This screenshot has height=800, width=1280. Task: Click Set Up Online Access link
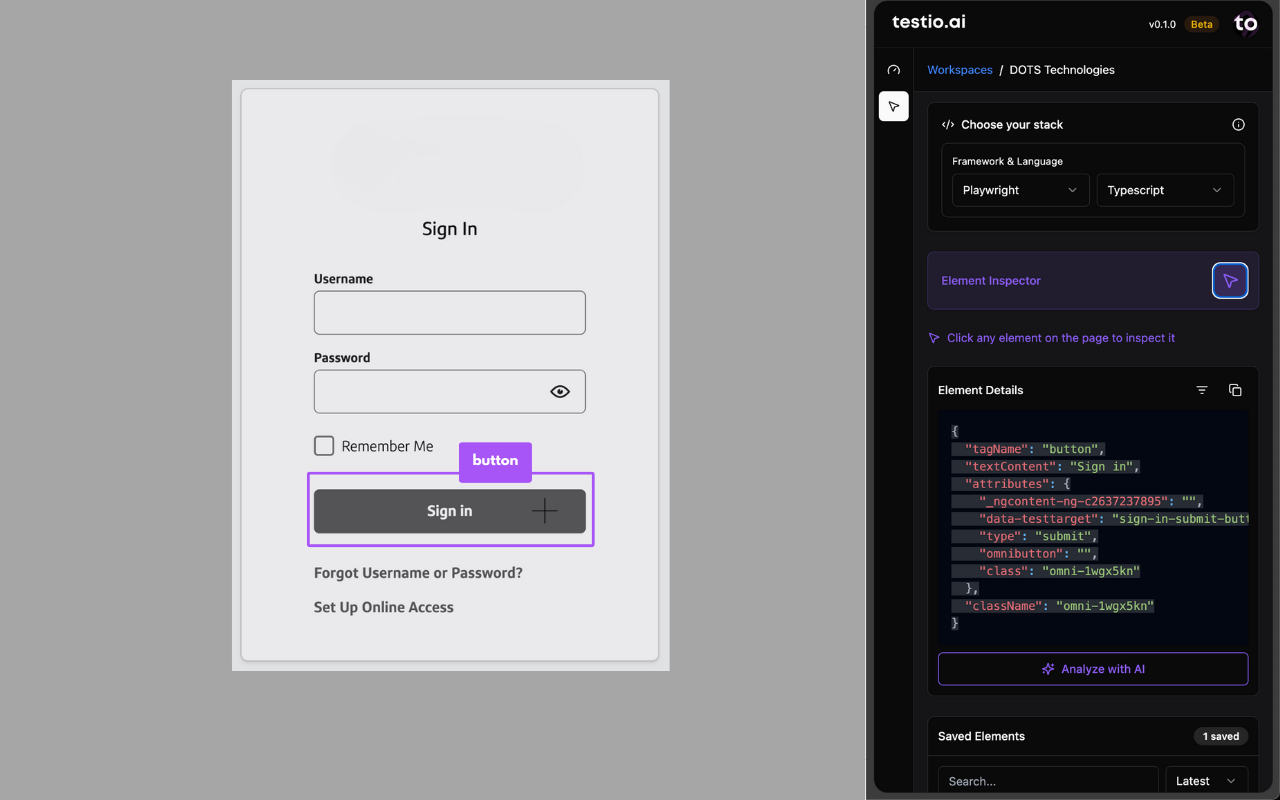click(x=384, y=607)
